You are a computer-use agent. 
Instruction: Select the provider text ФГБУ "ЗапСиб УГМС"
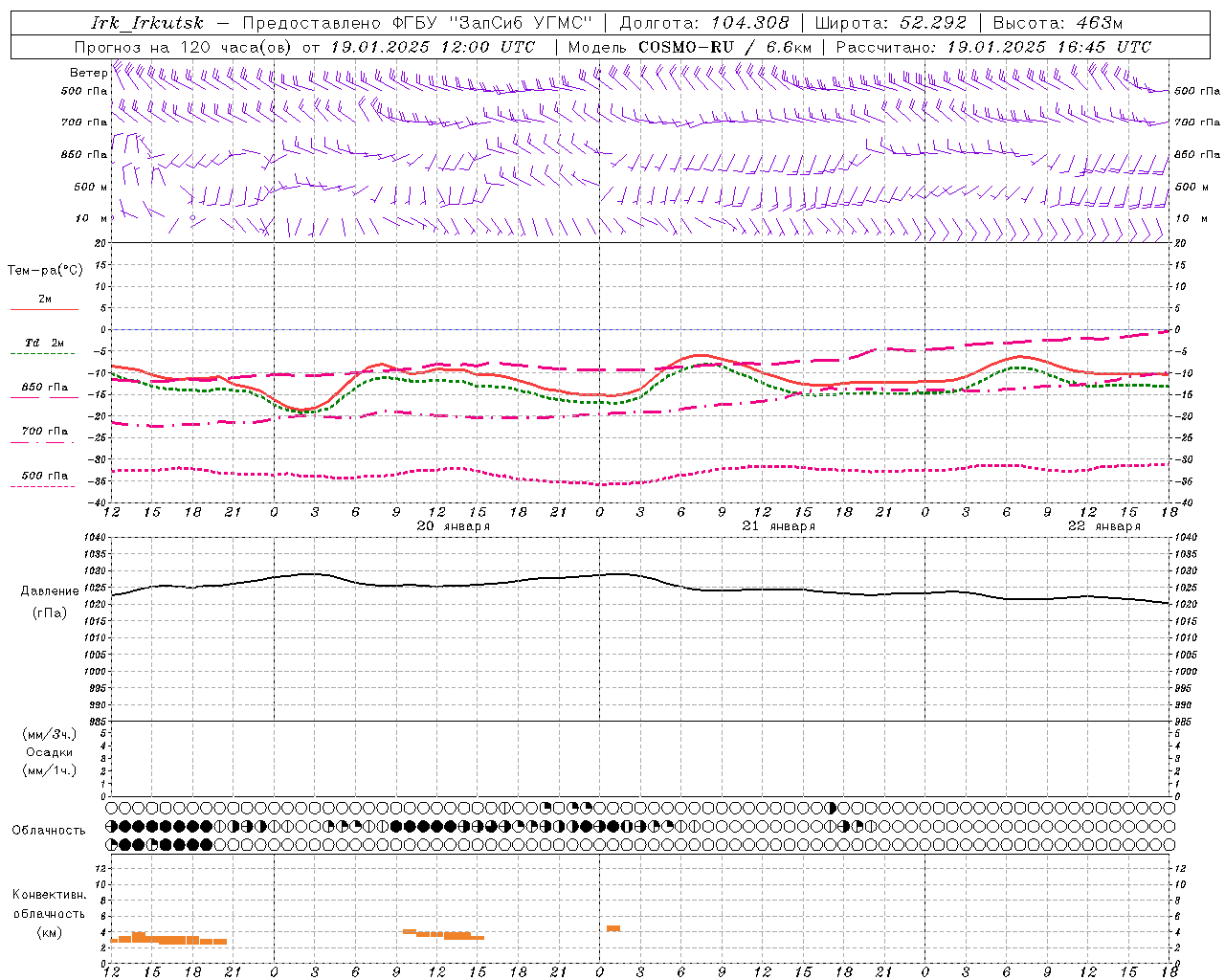[493, 23]
